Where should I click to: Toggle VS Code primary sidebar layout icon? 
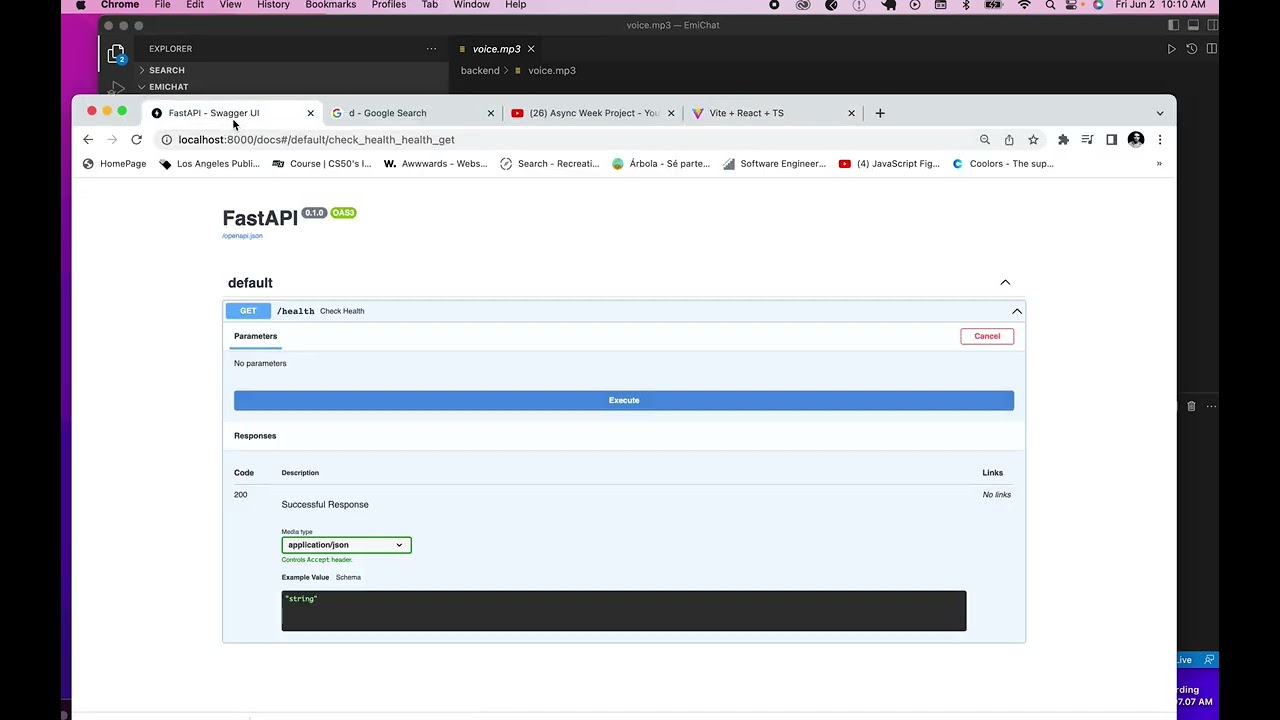1174,25
